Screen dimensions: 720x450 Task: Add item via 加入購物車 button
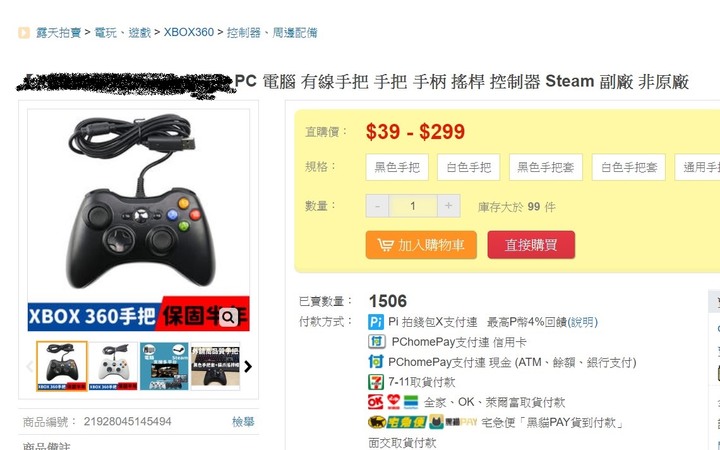[421, 245]
